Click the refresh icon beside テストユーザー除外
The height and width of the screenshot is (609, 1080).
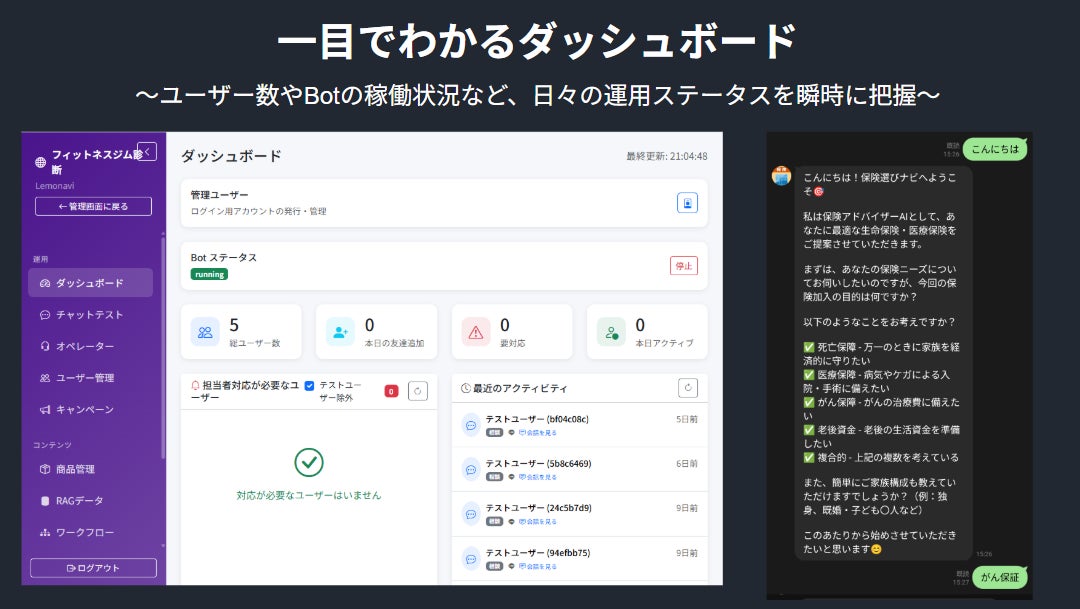click(418, 389)
